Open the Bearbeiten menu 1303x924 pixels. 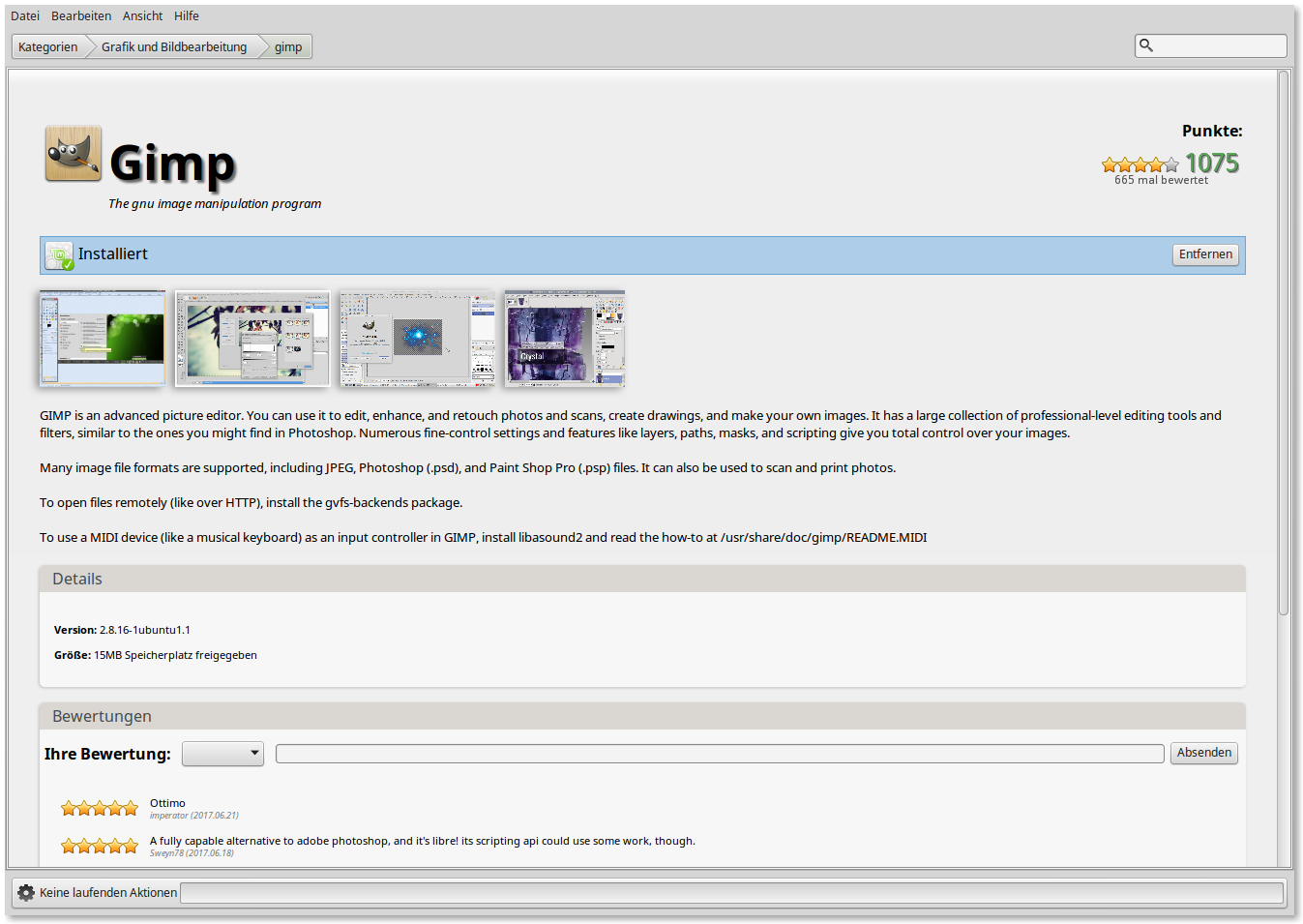[x=81, y=15]
